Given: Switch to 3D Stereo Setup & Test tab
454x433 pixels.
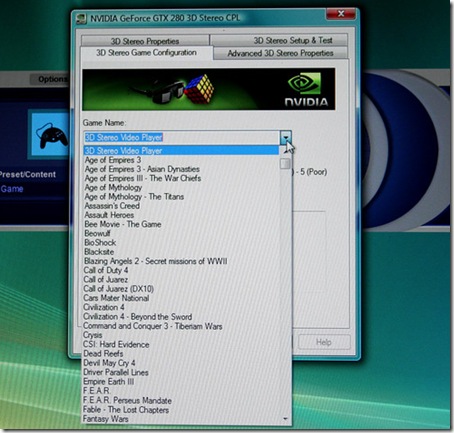Looking at the screenshot, I should [279, 40].
